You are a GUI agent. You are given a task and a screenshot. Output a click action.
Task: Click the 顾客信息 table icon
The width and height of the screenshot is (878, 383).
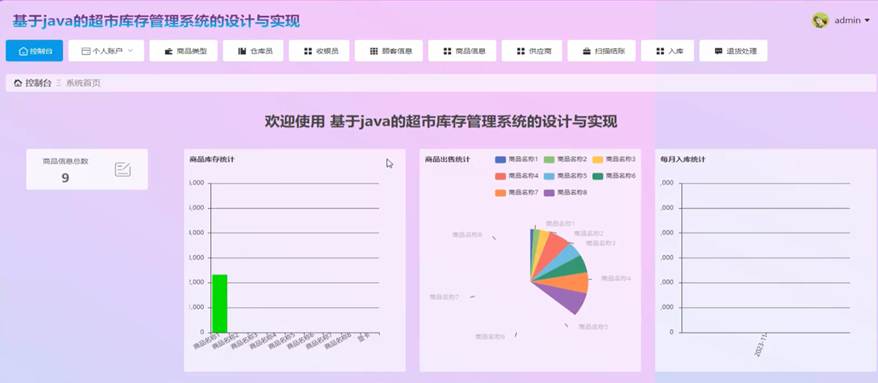[374, 51]
